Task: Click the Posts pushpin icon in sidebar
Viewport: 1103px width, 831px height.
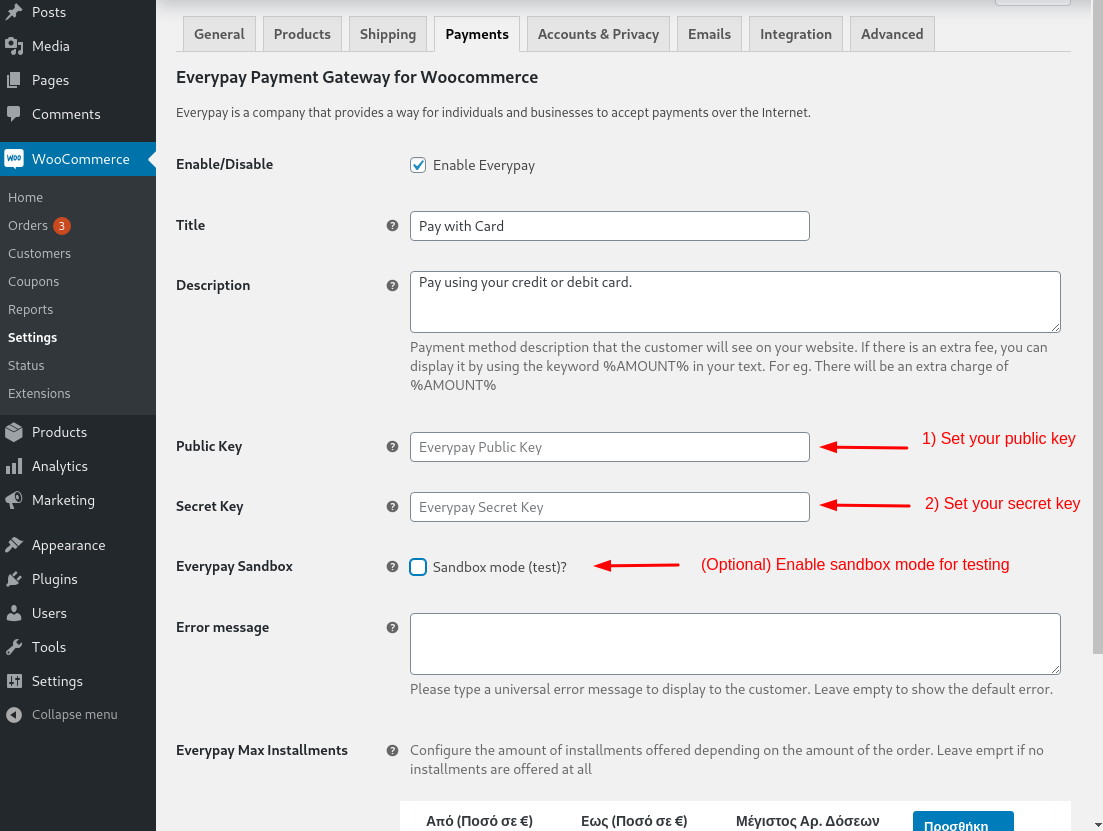Action: click(x=14, y=12)
